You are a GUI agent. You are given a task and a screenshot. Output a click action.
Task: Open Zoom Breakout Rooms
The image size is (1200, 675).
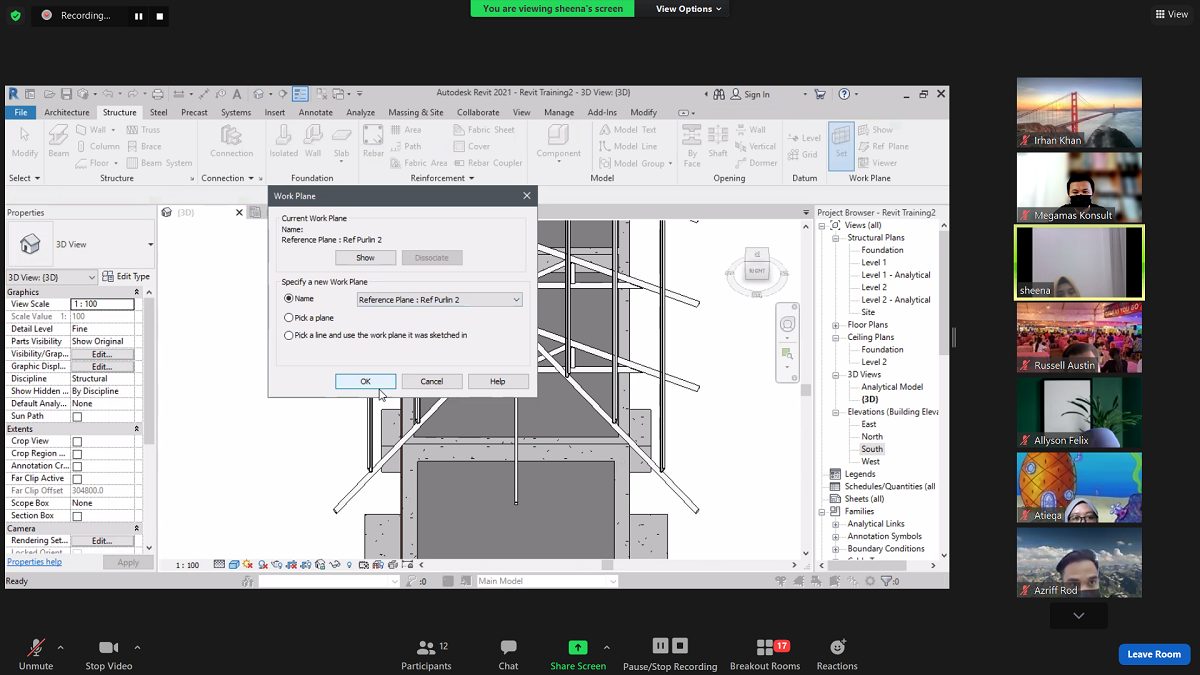coord(765,654)
